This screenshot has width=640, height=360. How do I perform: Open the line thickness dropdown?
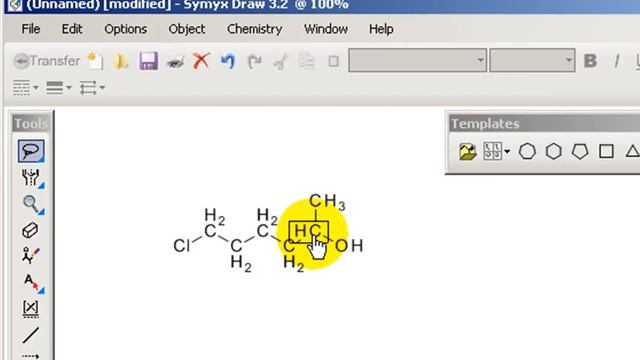click(x=59, y=87)
